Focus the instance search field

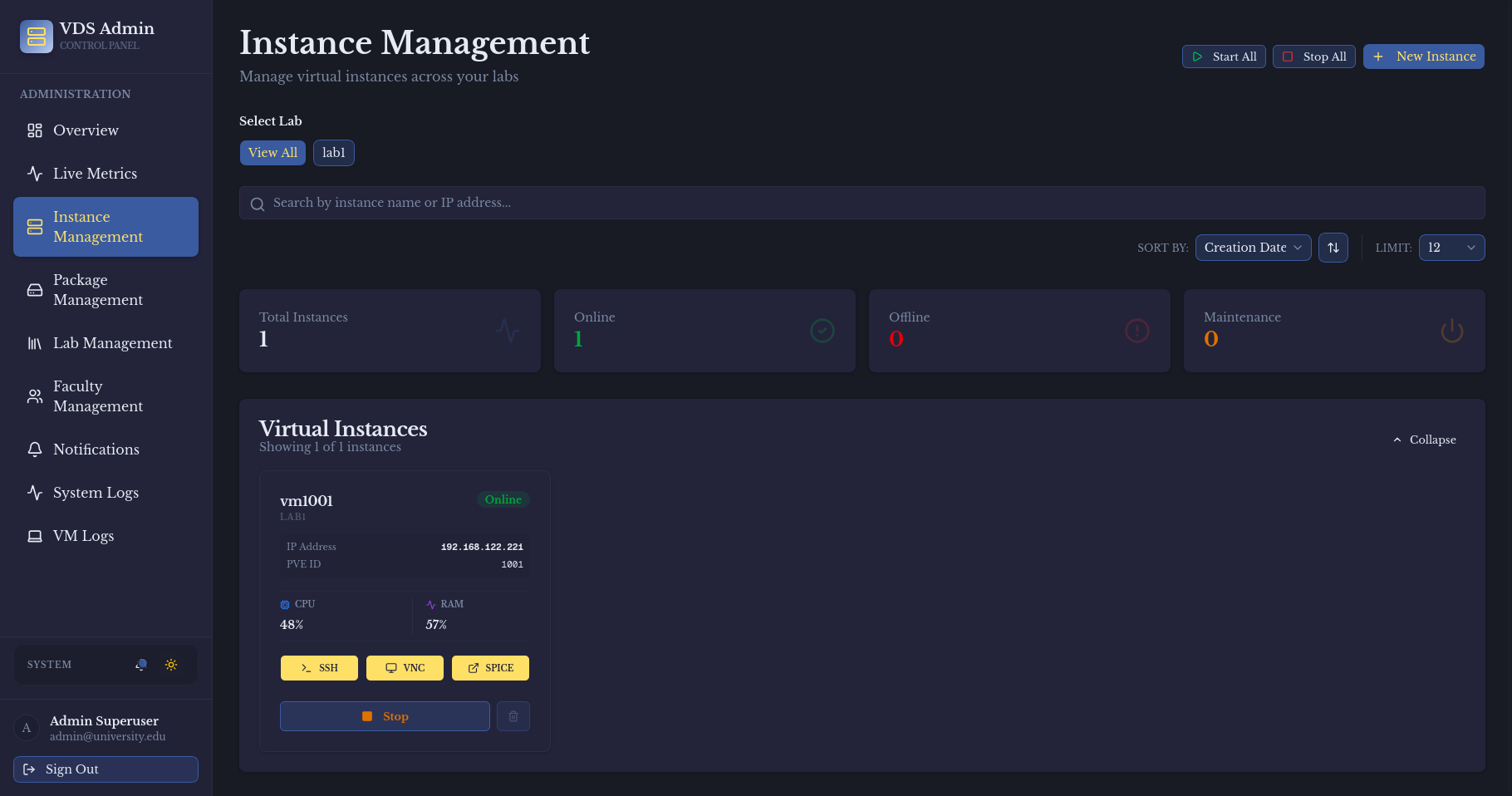coord(862,203)
